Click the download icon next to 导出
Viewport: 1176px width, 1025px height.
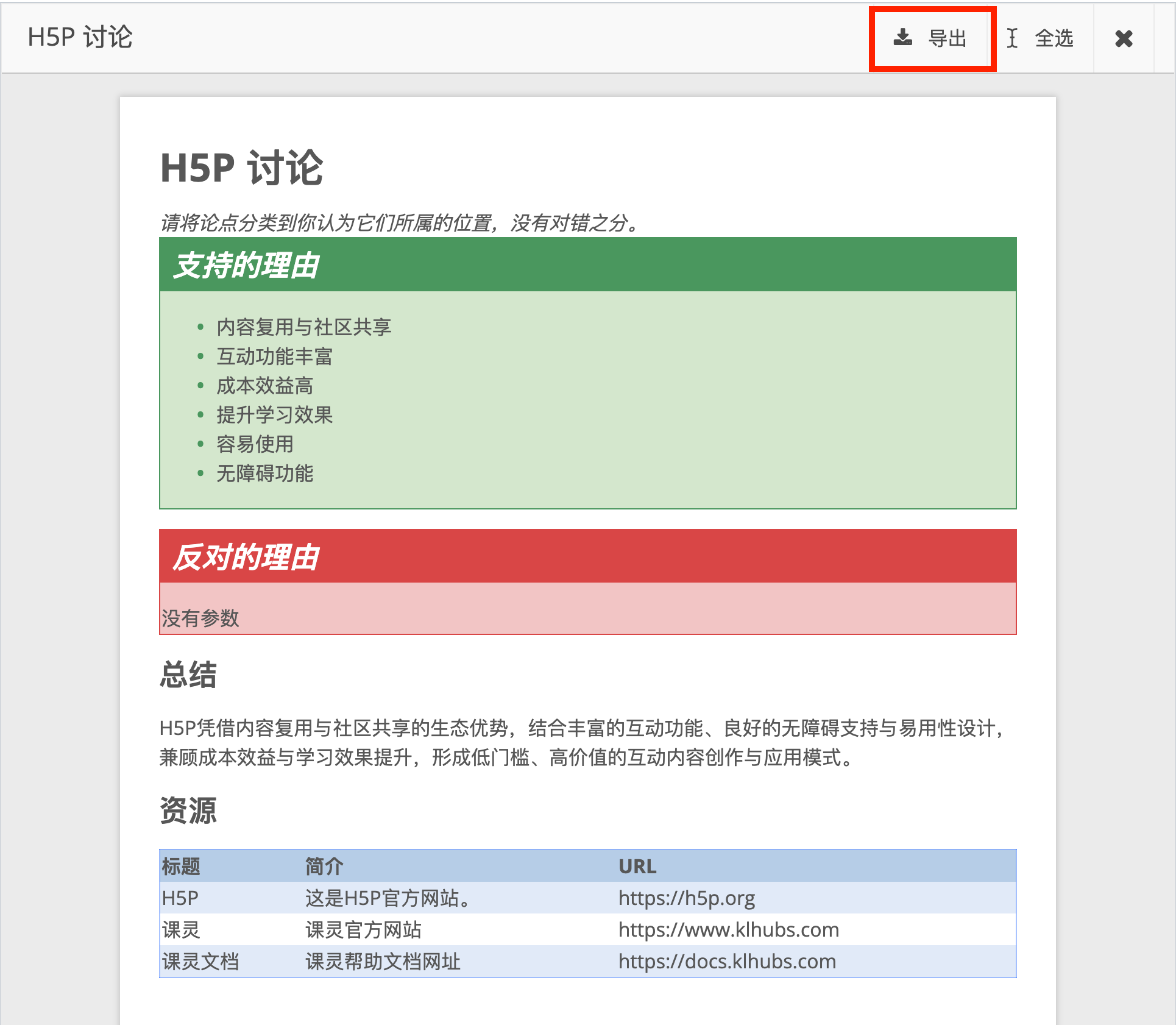(x=904, y=38)
